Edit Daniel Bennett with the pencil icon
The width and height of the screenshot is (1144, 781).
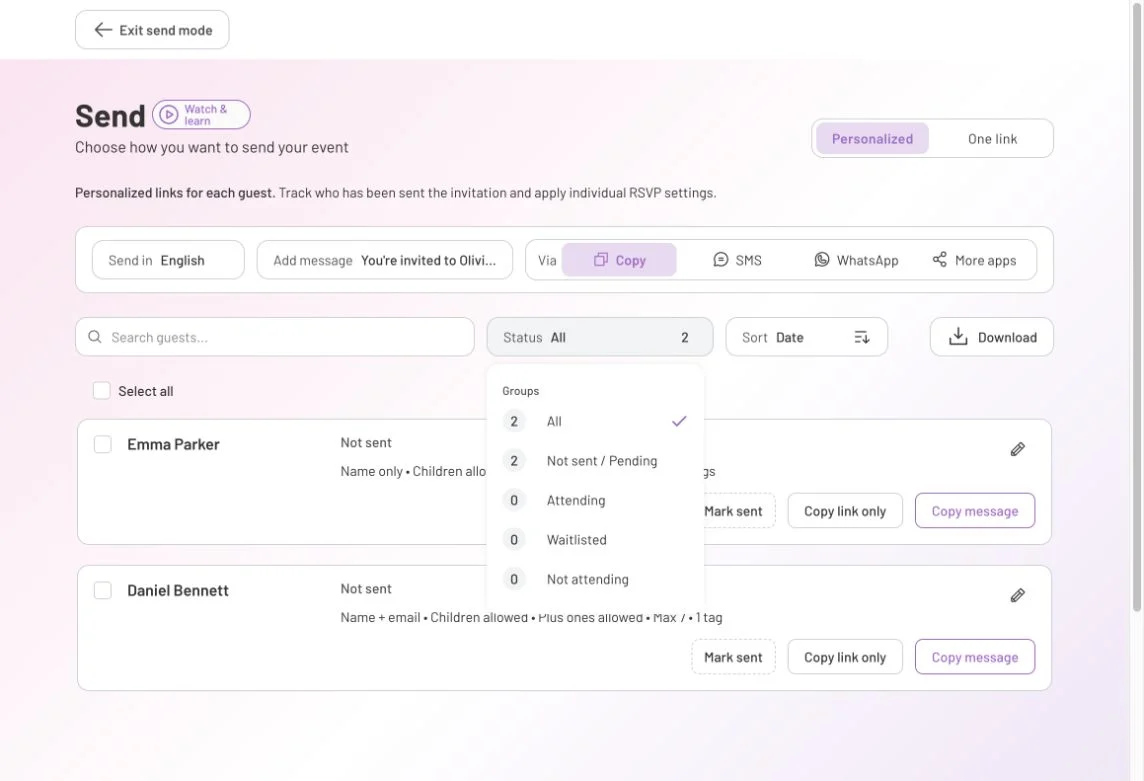(x=1017, y=596)
